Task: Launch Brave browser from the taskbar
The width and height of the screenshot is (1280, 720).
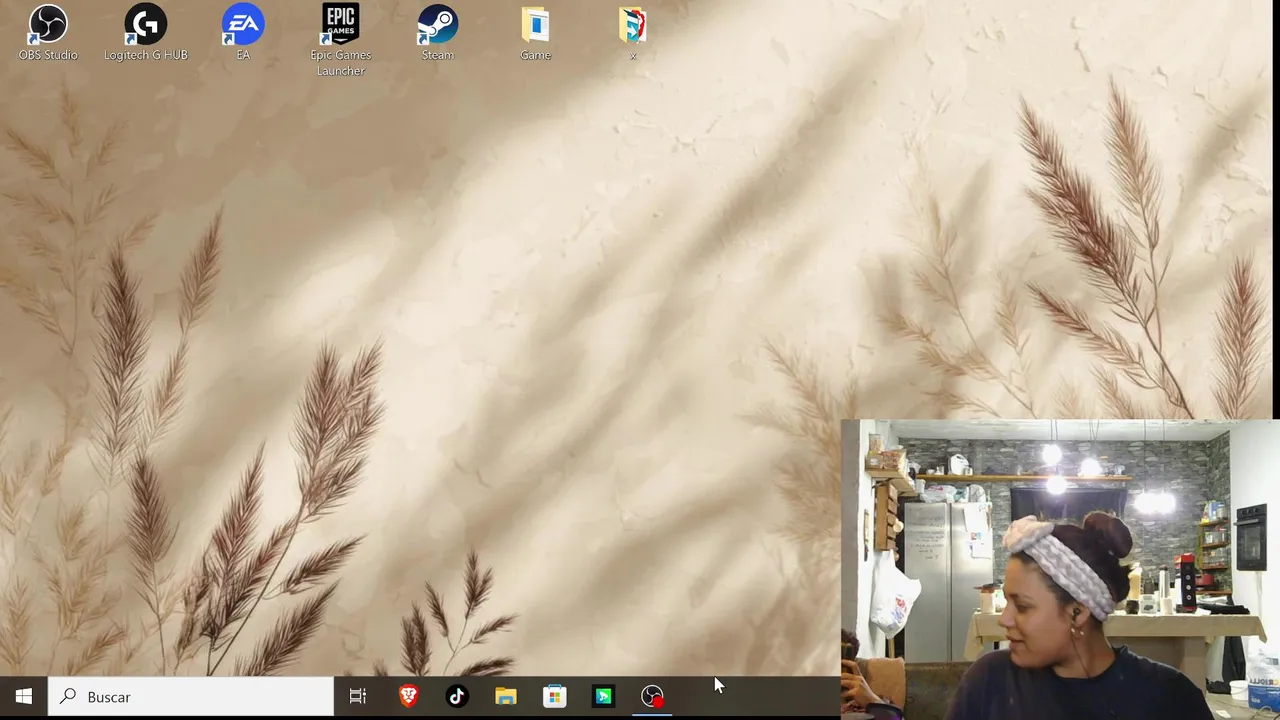Action: tap(408, 696)
